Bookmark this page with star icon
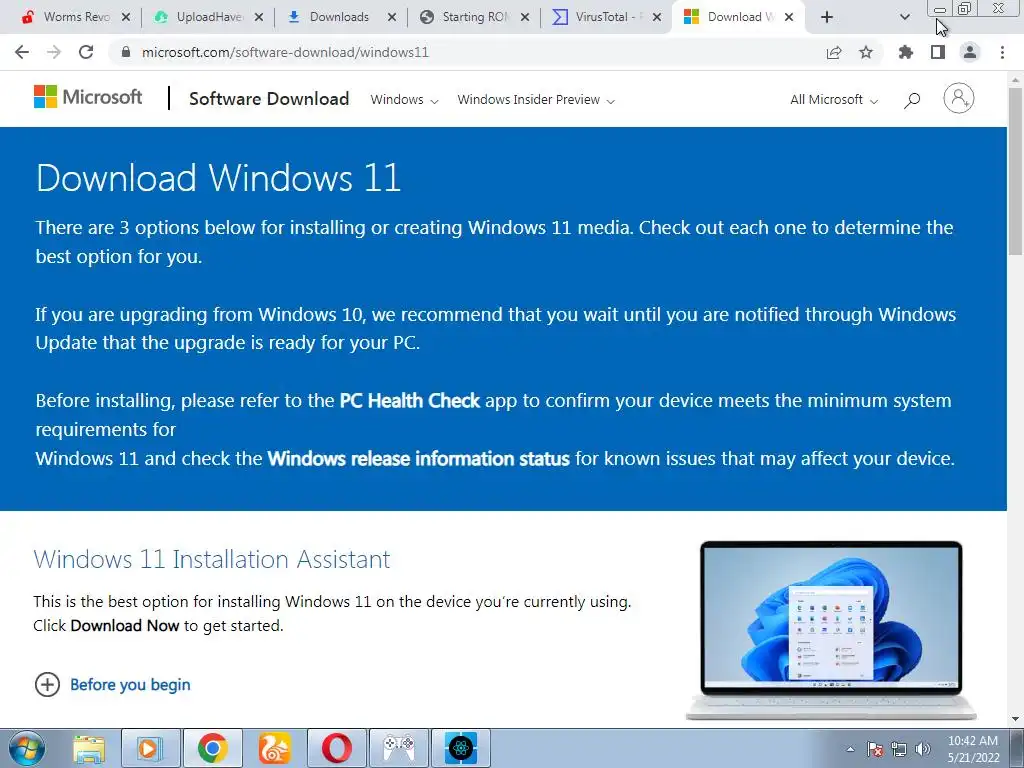The image size is (1024, 768). (x=866, y=52)
